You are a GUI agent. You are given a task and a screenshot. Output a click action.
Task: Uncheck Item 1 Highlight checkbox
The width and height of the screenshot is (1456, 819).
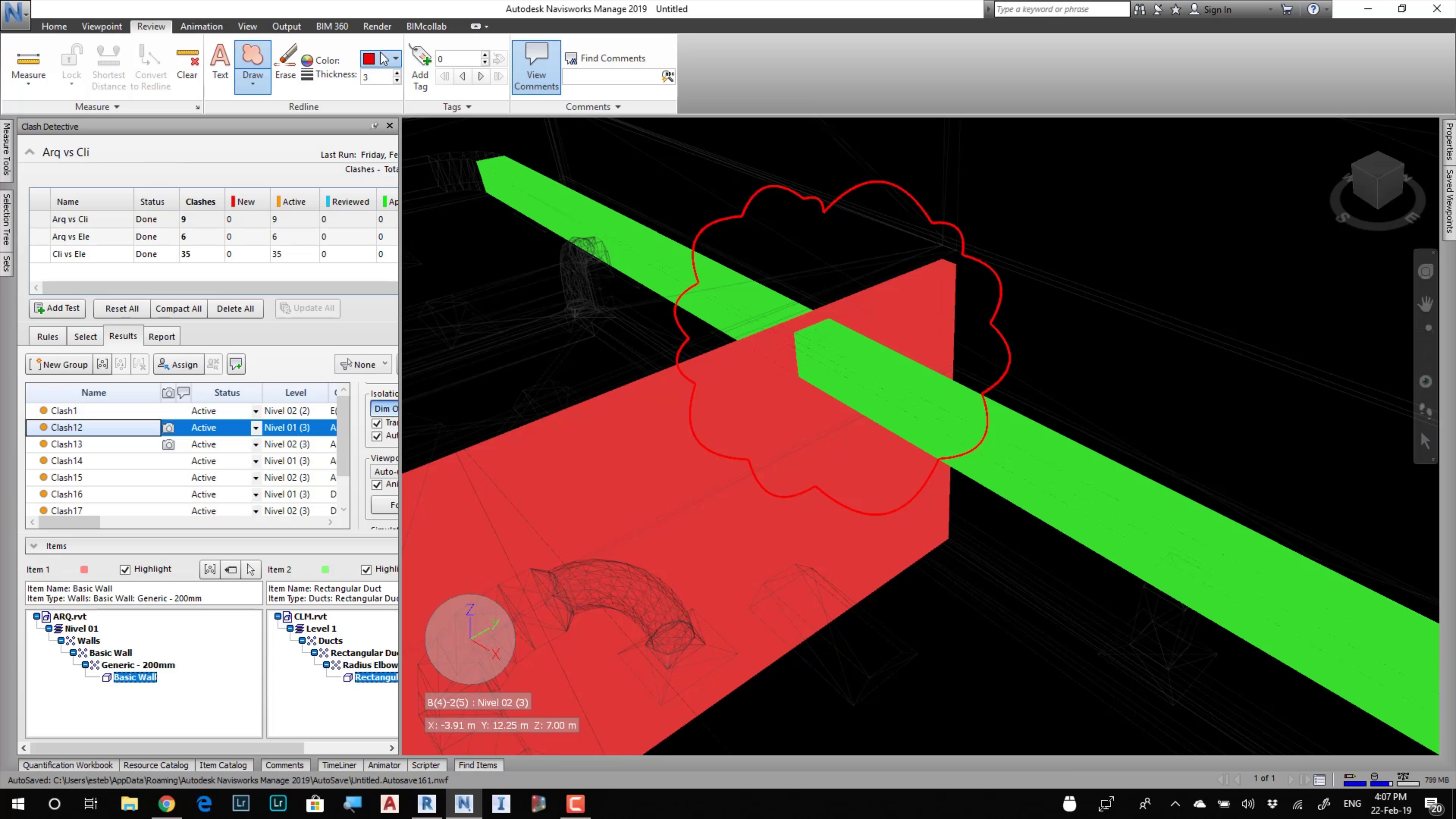point(125,569)
